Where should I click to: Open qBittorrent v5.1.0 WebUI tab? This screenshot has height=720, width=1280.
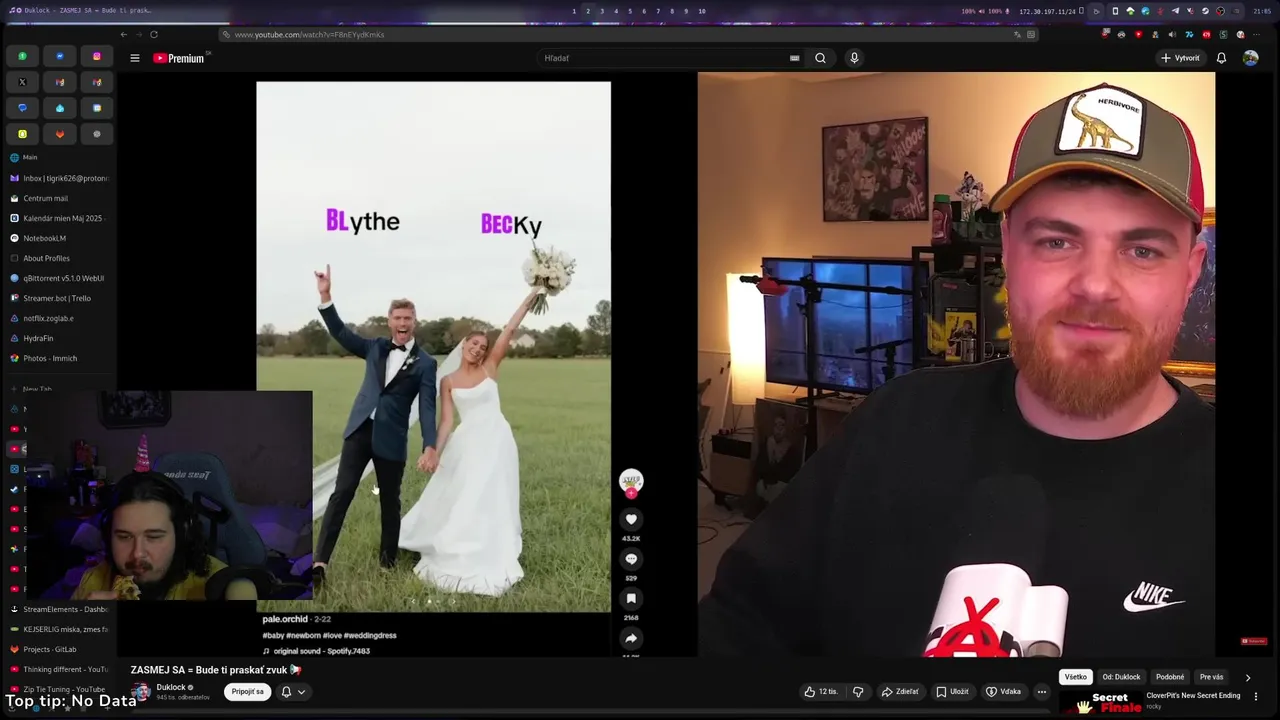pyautogui.click(x=59, y=278)
